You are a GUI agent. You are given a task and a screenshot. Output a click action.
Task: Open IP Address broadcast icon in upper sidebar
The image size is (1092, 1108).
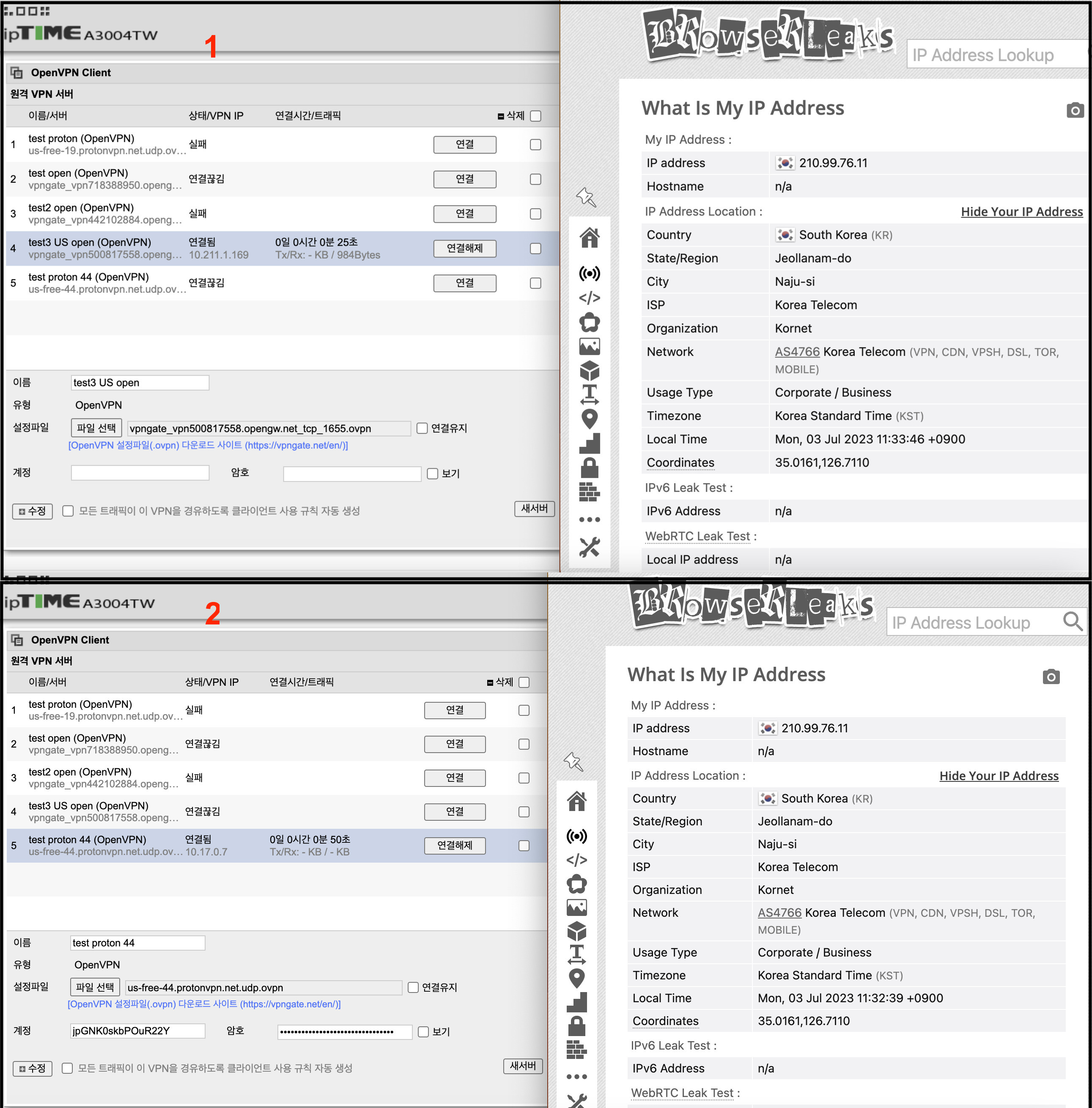tap(589, 273)
